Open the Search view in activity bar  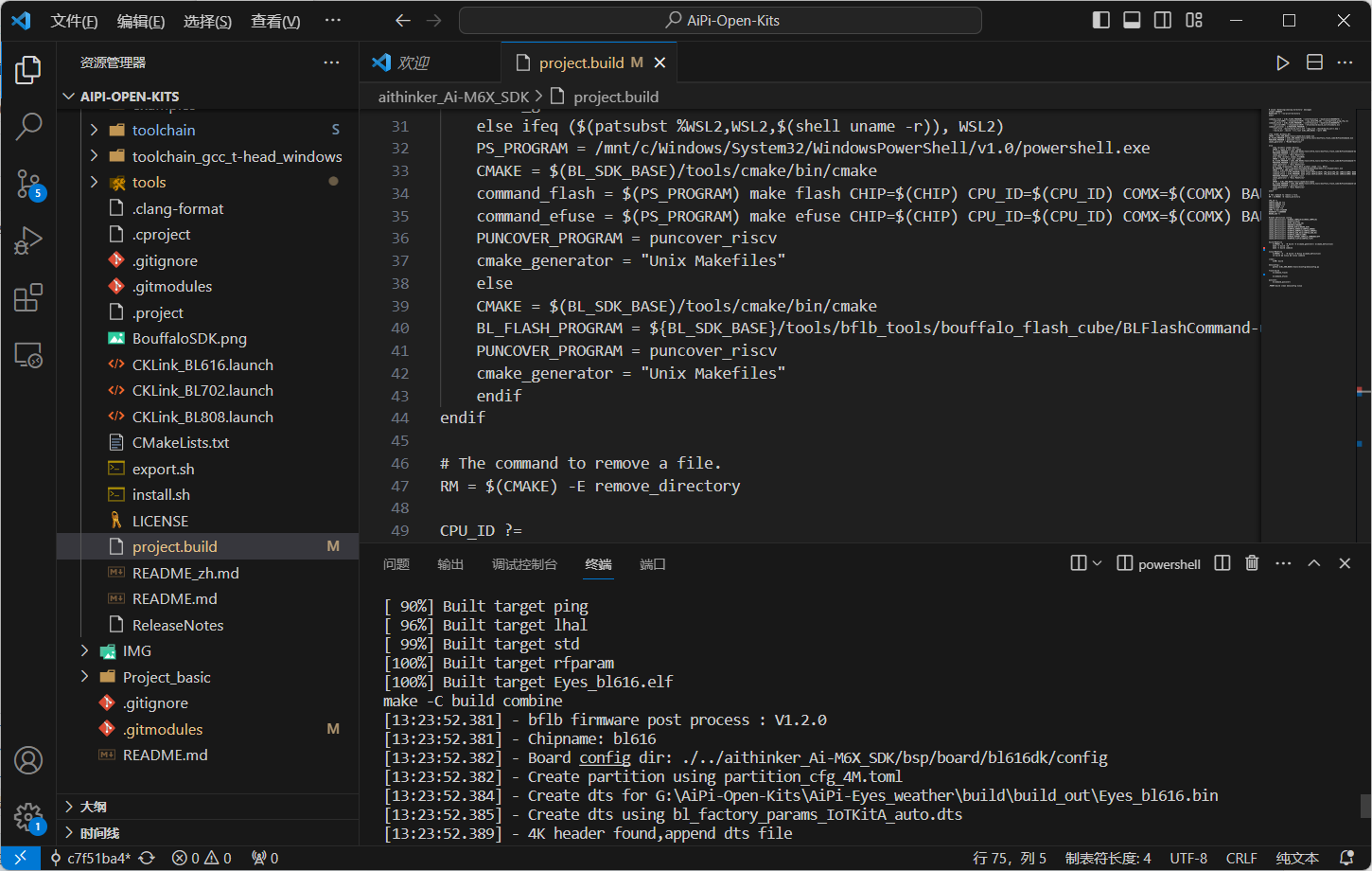[28, 126]
